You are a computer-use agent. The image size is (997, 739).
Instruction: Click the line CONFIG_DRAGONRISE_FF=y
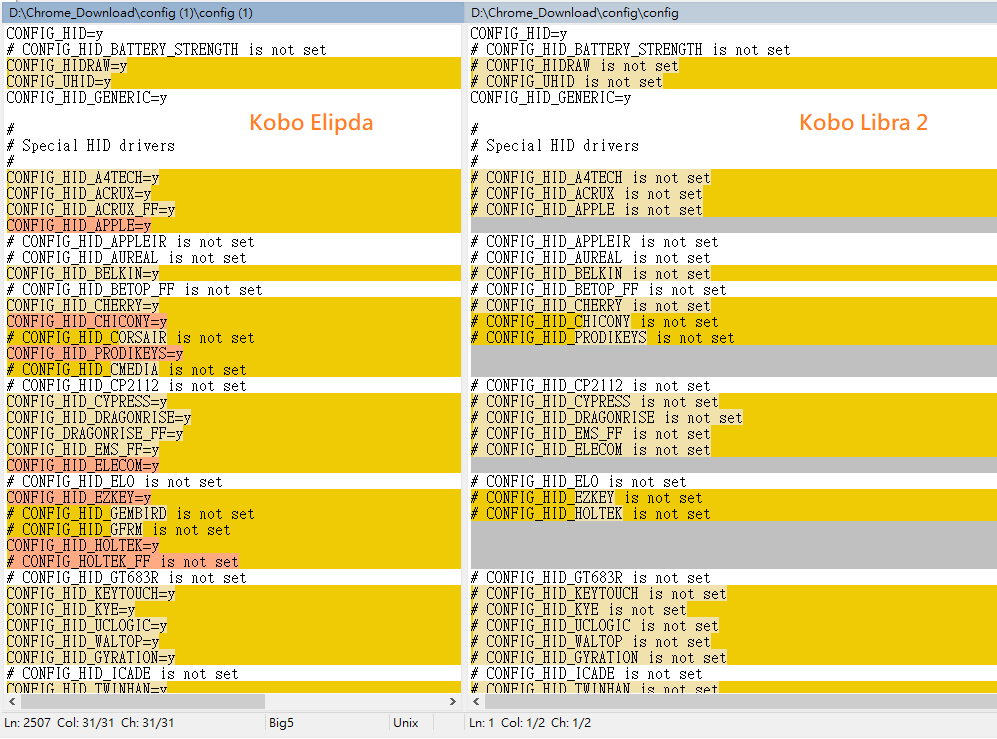point(95,433)
